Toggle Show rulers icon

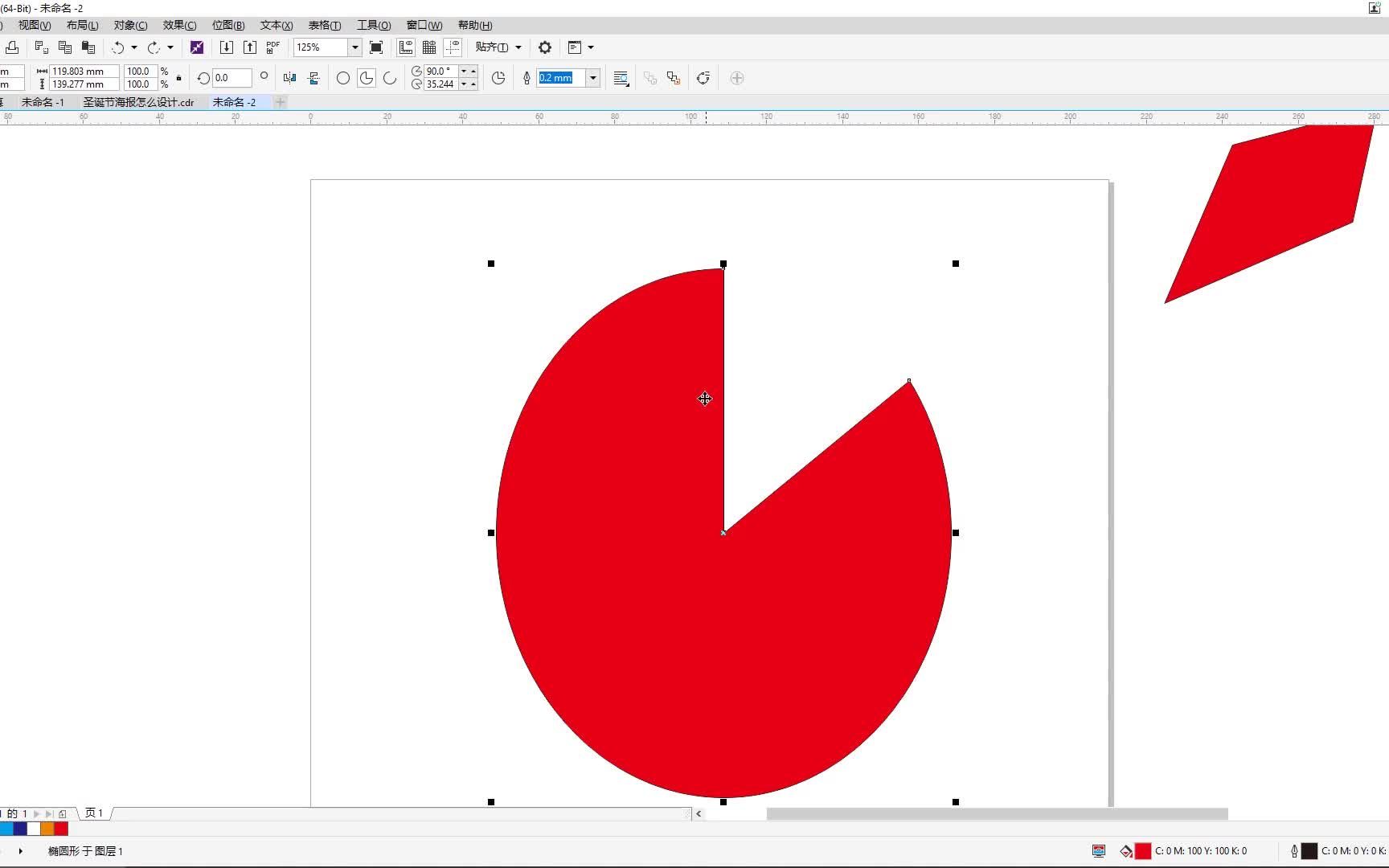coord(406,47)
